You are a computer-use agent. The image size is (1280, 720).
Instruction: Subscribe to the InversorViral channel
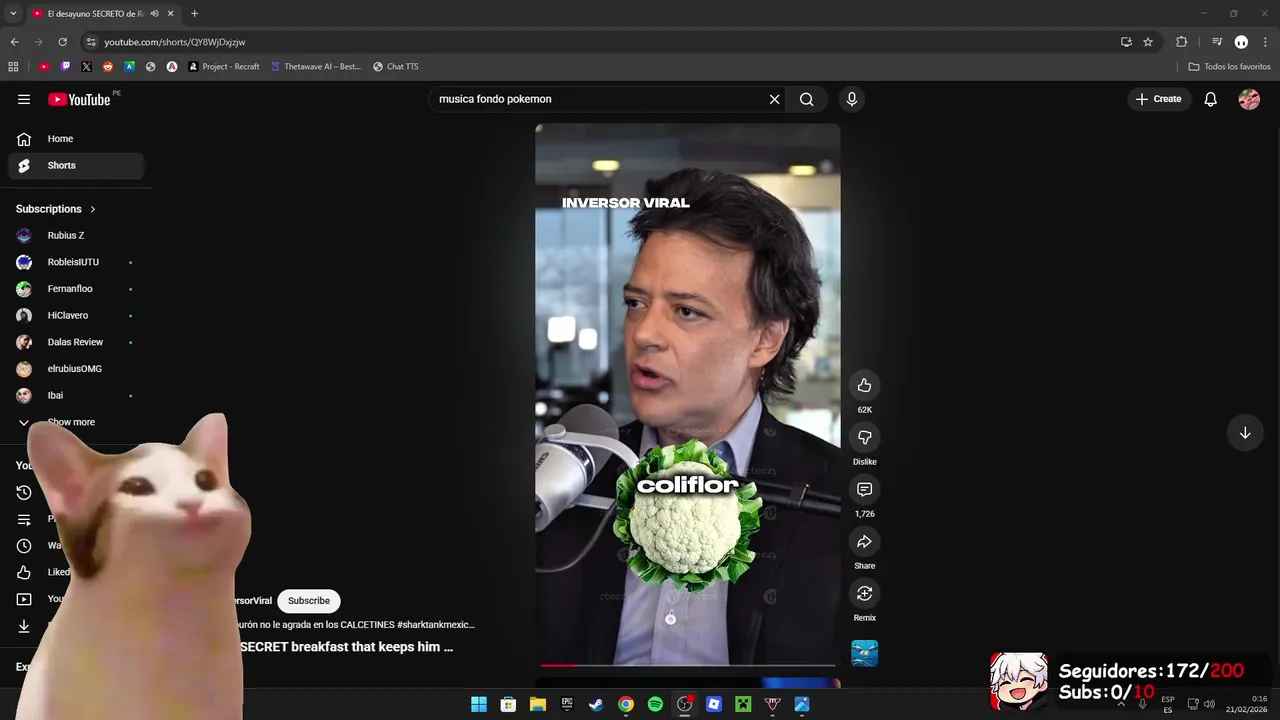[309, 601]
